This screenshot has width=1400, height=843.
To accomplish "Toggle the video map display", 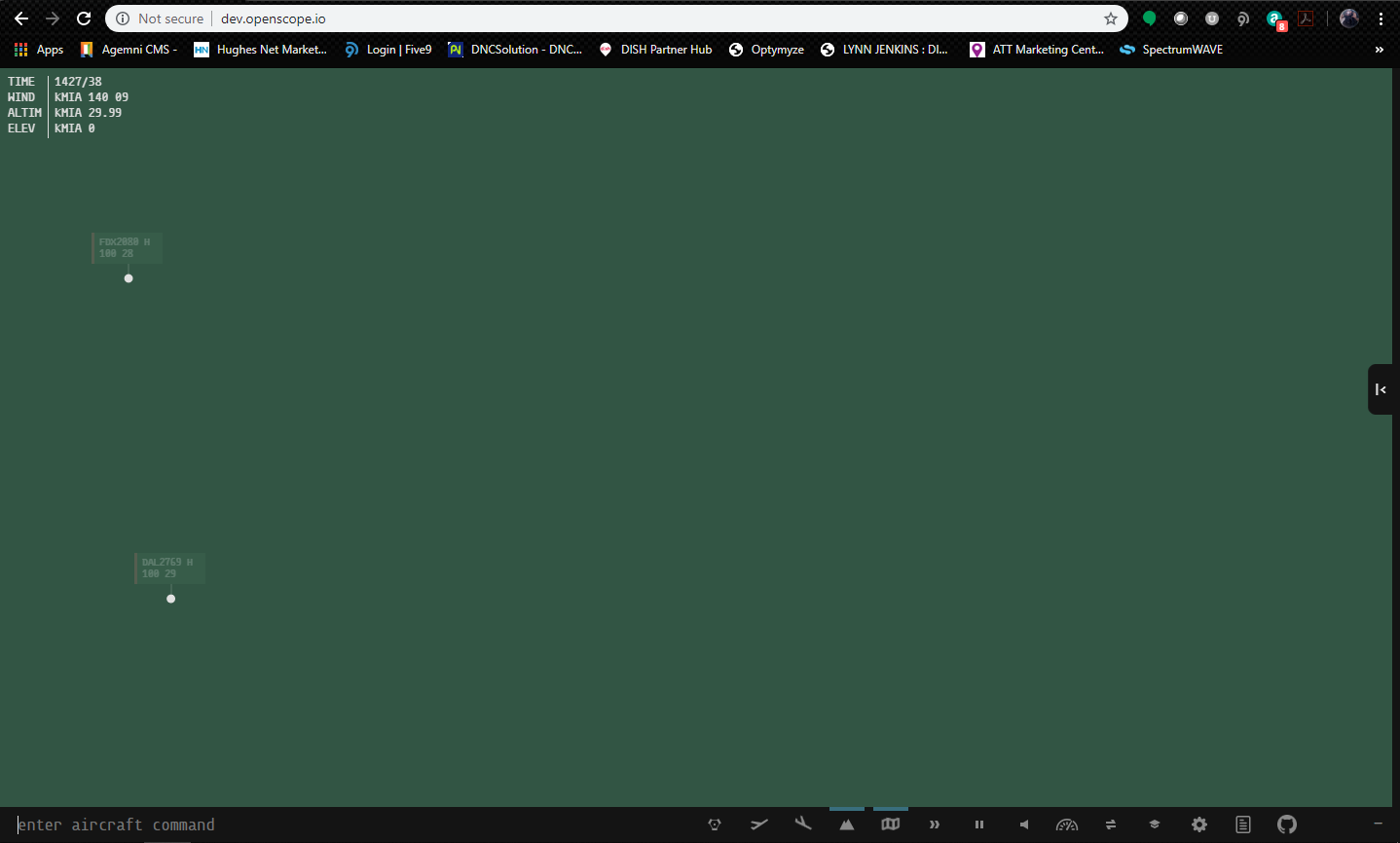I will tap(890, 825).
